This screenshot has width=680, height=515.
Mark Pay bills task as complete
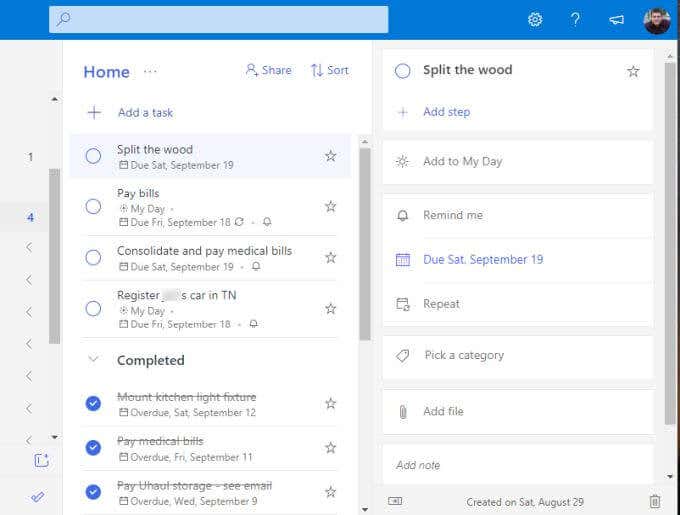[93, 207]
